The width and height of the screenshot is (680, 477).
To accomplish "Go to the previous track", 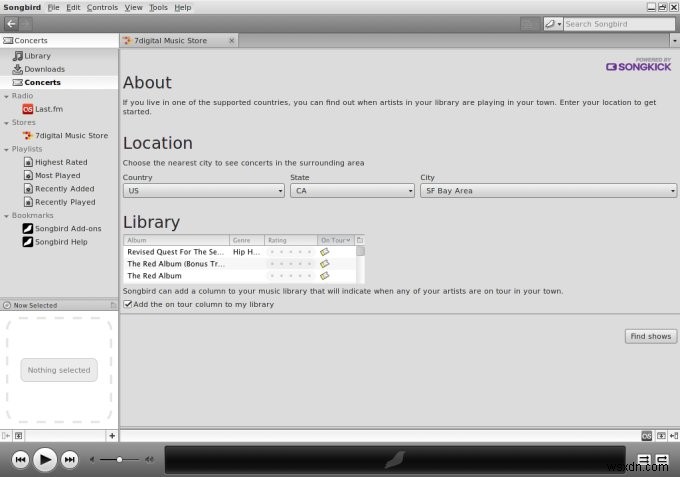I will pos(20,460).
